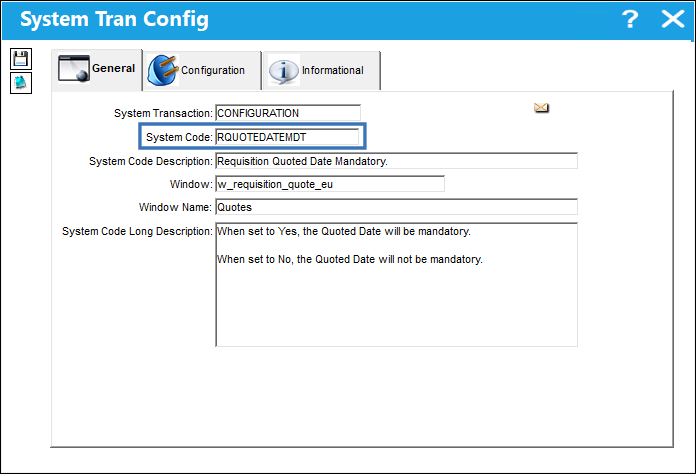Click the help question mark icon

[x=629, y=19]
